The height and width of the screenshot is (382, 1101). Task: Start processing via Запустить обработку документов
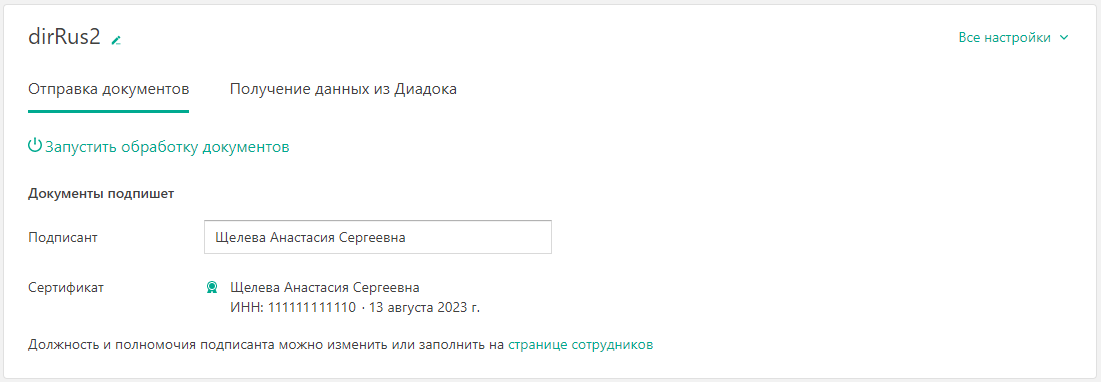point(167,147)
